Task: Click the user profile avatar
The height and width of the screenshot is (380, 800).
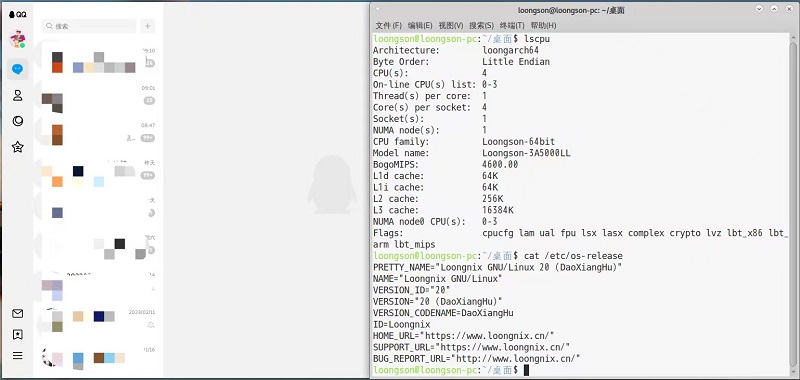Action: [x=17, y=39]
